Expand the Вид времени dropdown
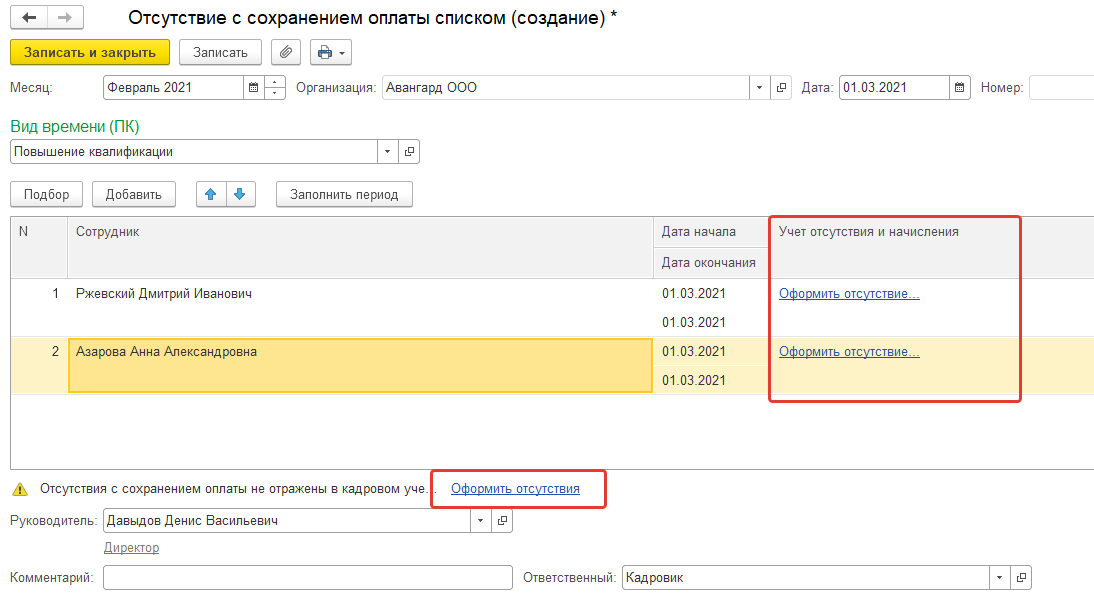 click(387, 152)
